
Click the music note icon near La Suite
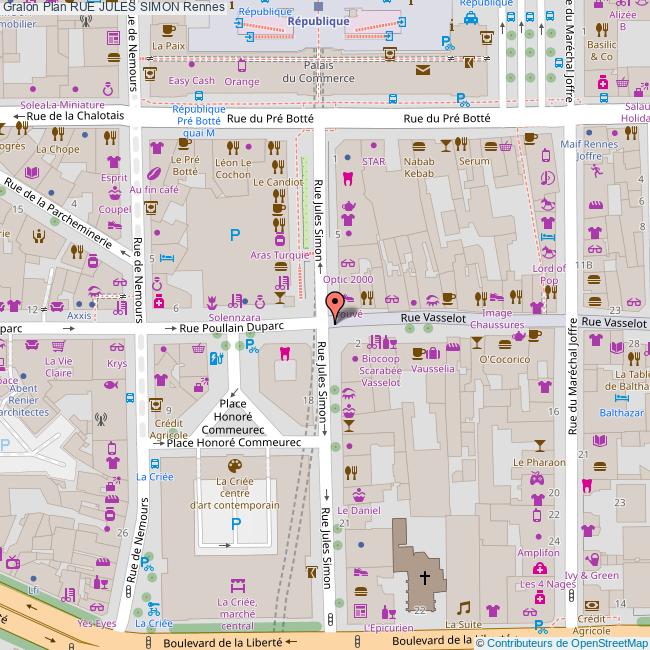(x=463, y=607)
